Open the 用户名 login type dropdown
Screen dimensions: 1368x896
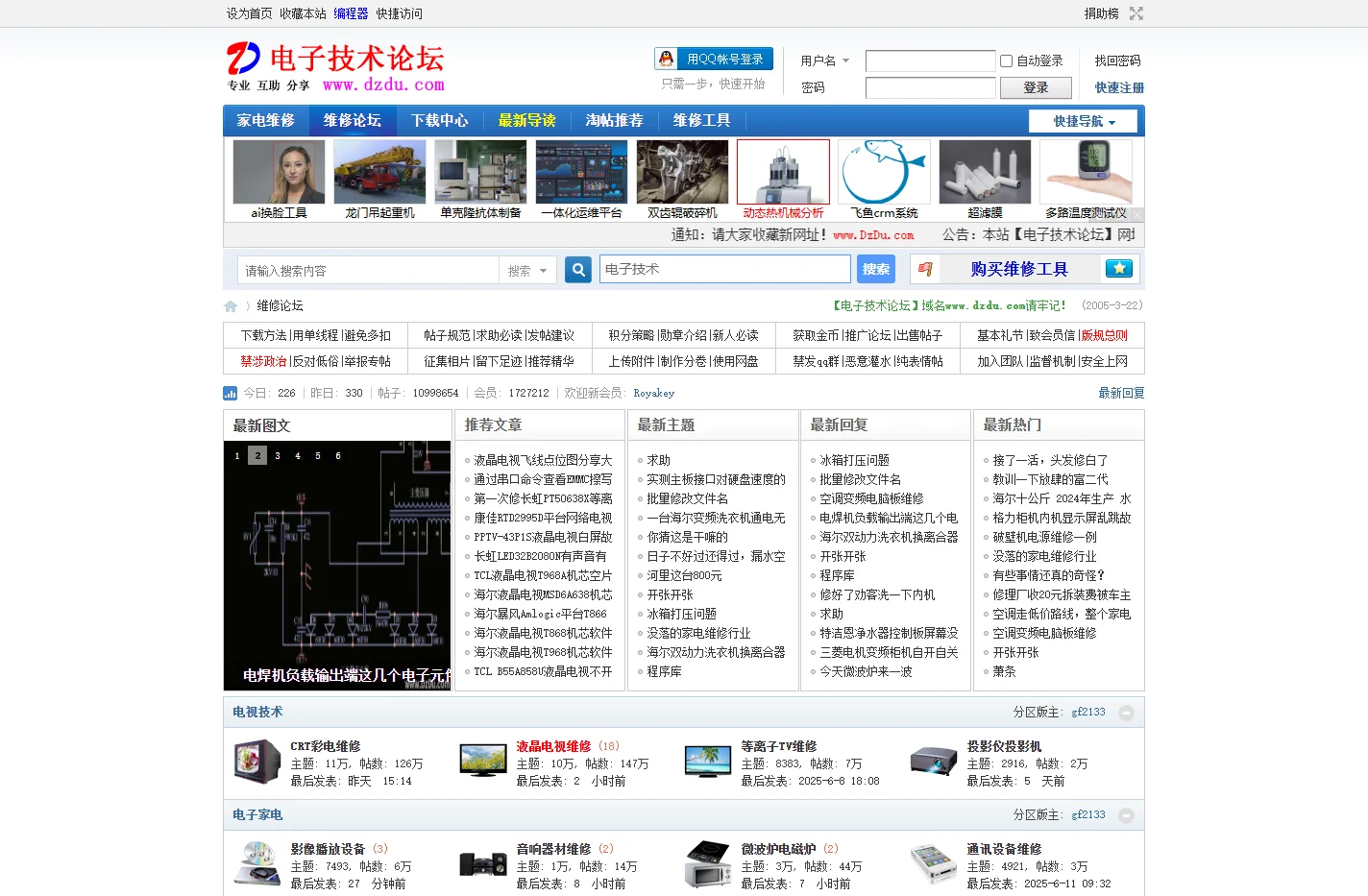pos(825,61)
